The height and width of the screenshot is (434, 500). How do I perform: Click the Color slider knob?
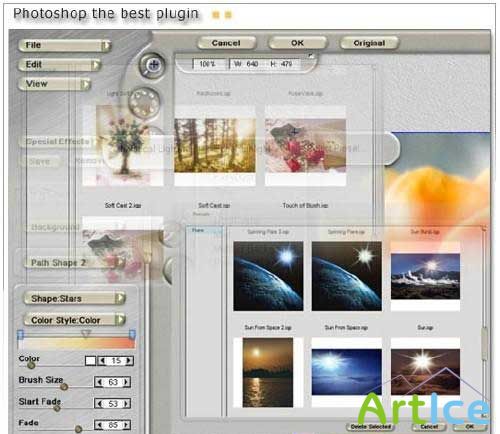click(x=31, y=365)
